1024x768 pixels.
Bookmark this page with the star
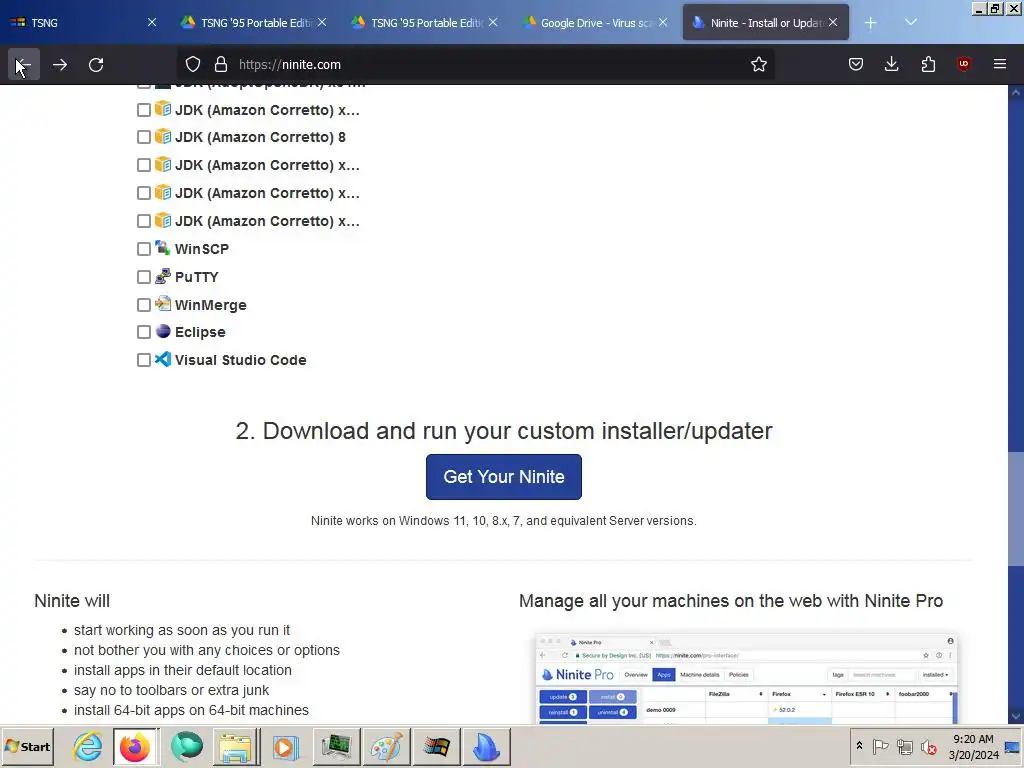758,65
